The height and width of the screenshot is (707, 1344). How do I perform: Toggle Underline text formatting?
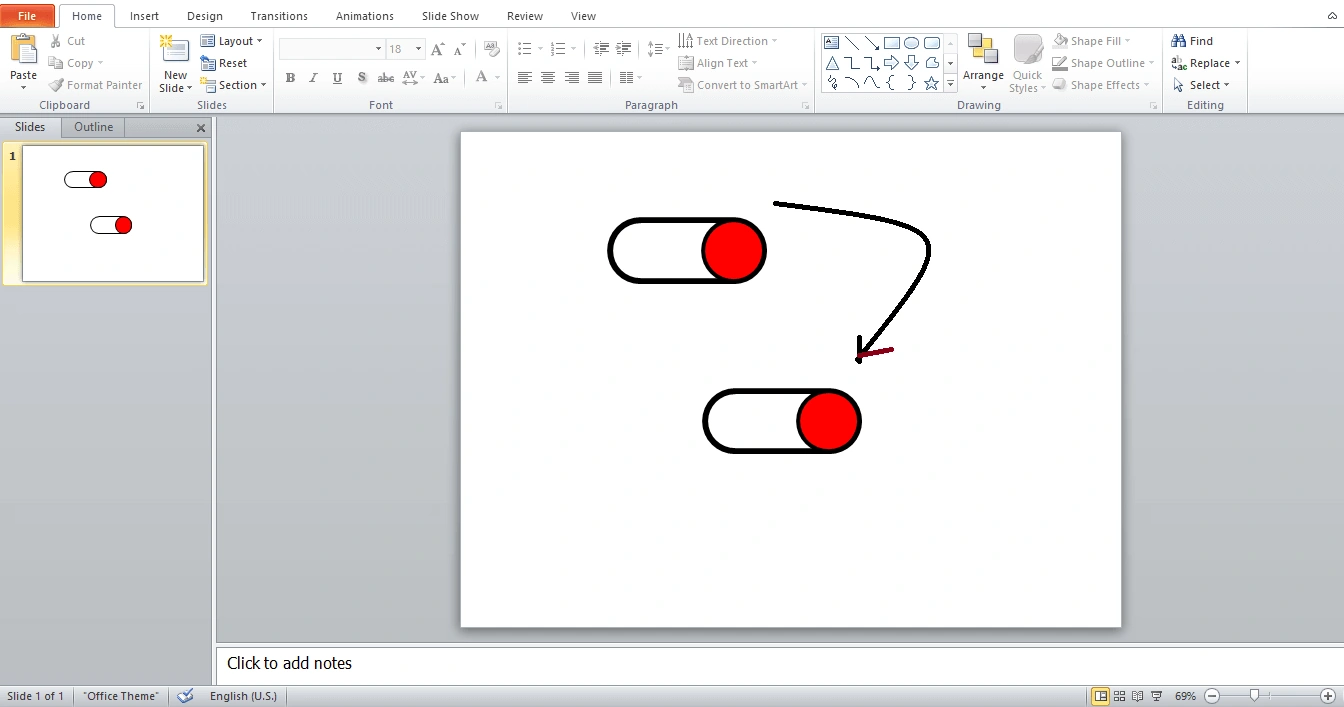point(337,78)
